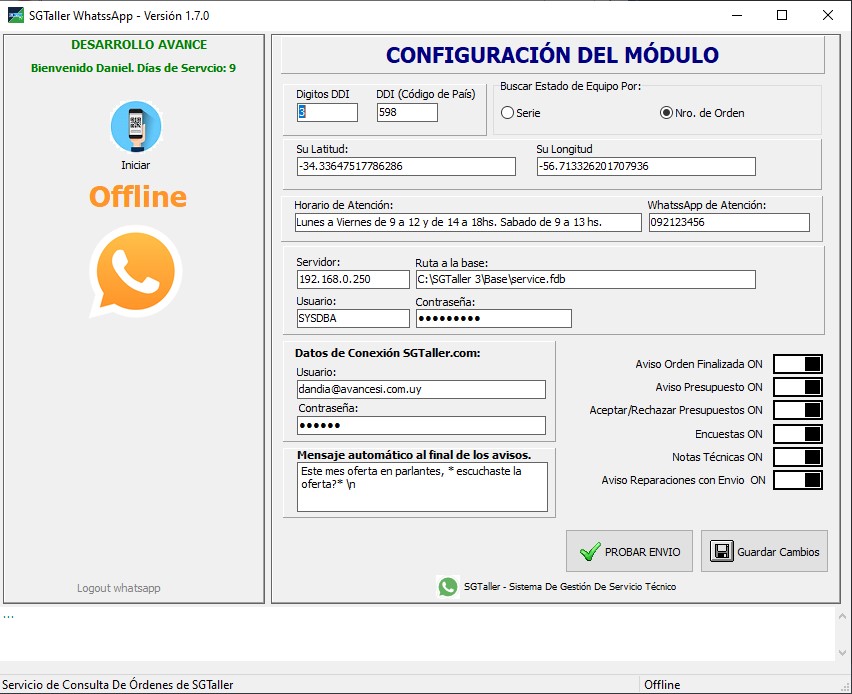The image size is (852, 694).
Task: Select the Serie radio button
Action: pyautogui.click(x=508, y=113)
